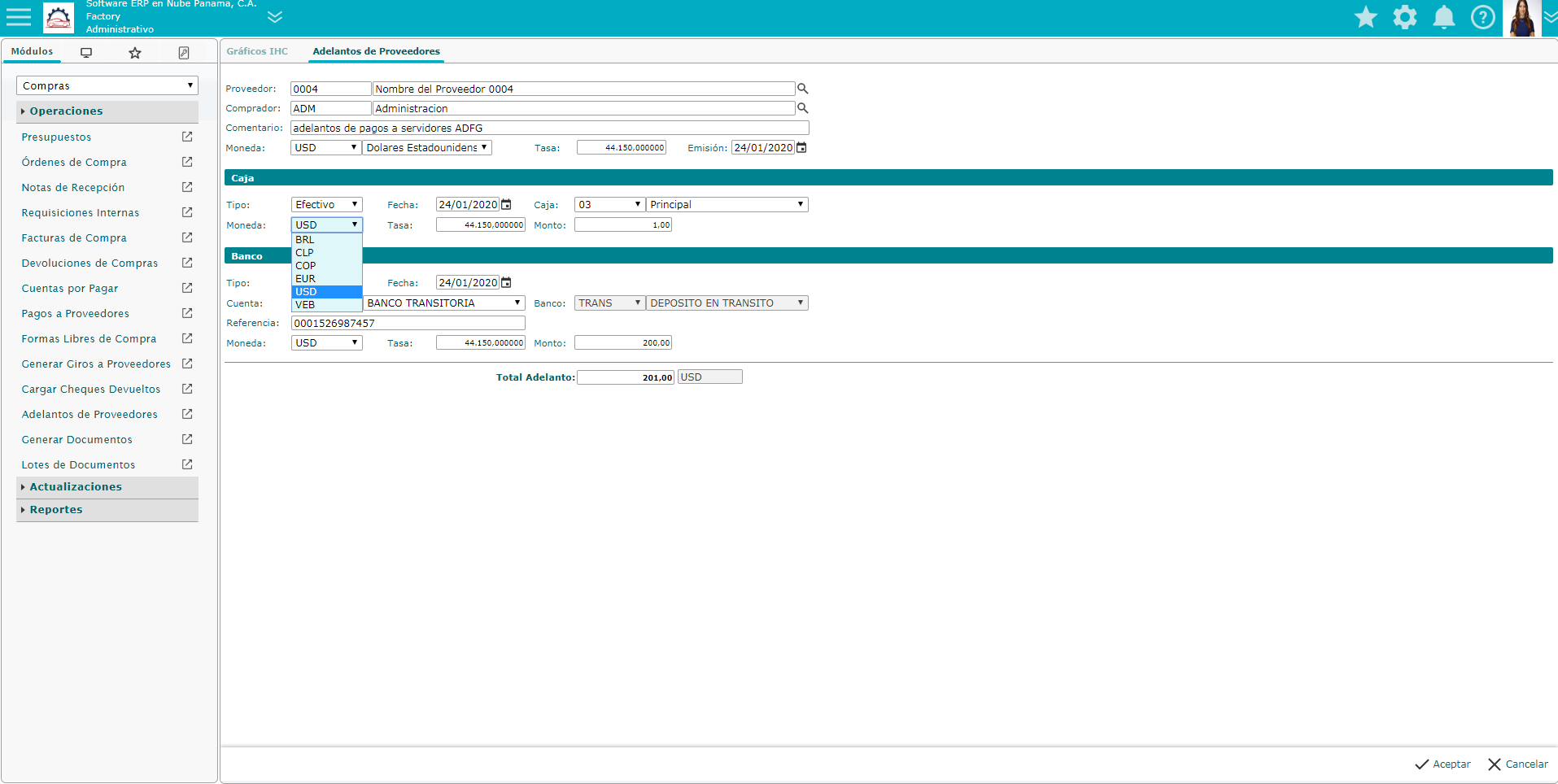Switch to sidebar monitor icon tab

tap(86, 52)
